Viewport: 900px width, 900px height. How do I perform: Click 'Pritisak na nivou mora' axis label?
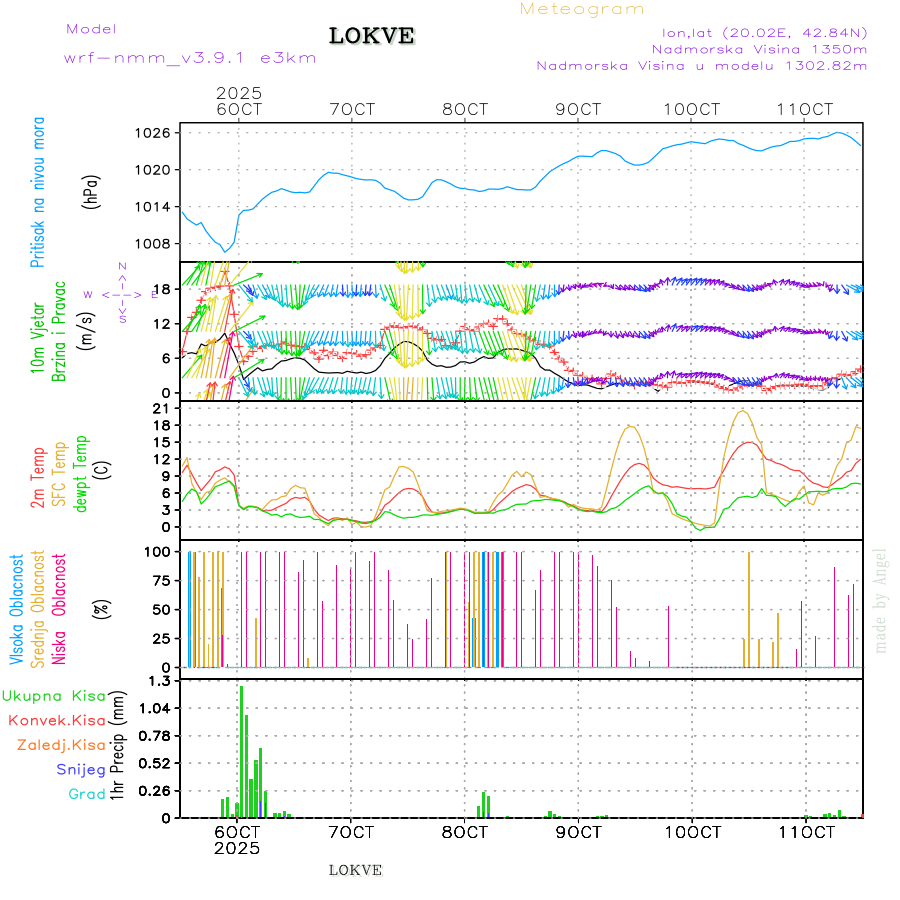click(39, 191)
